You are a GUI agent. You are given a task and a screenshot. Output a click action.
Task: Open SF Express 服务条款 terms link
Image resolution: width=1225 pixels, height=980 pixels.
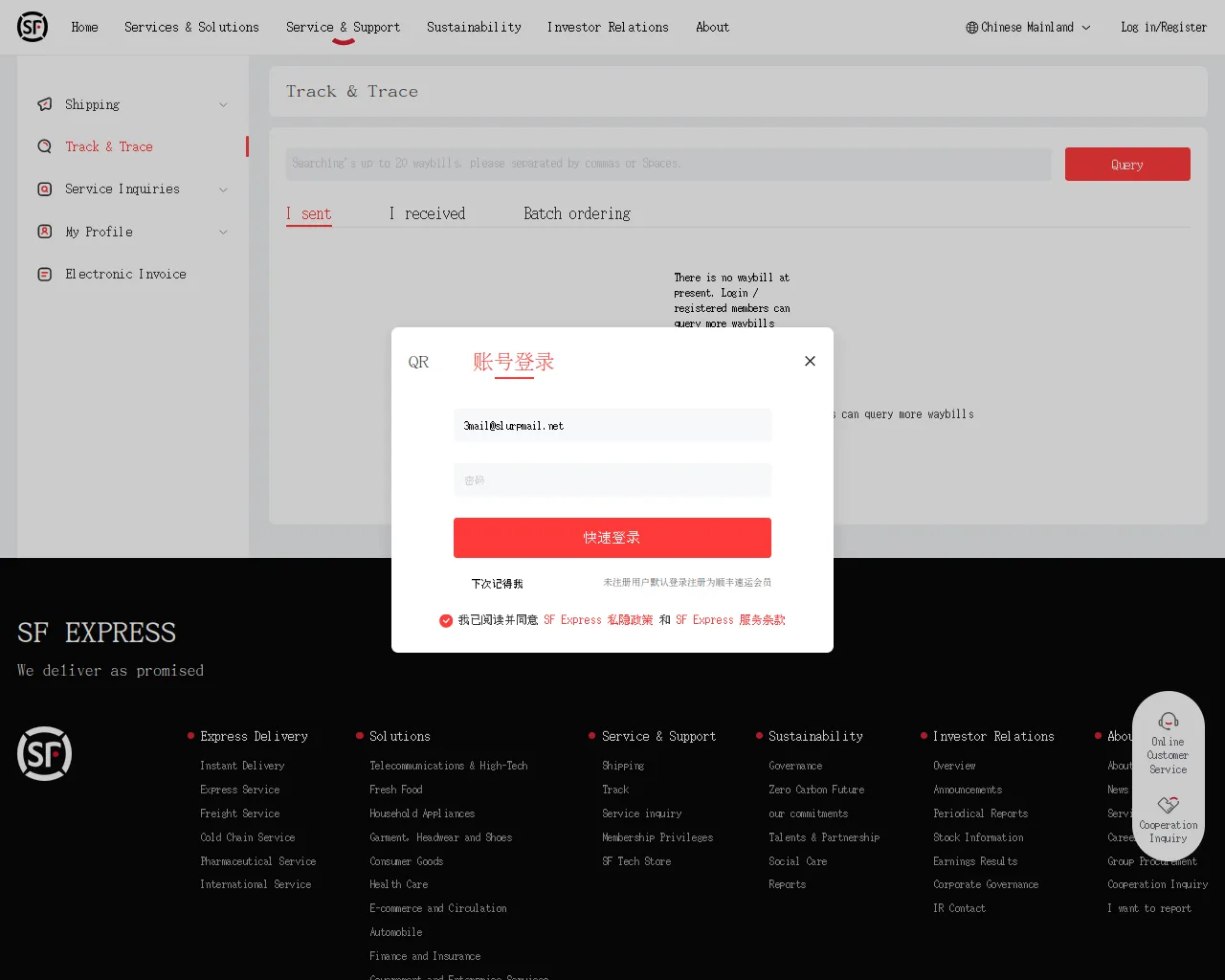(x=730, y=620)
